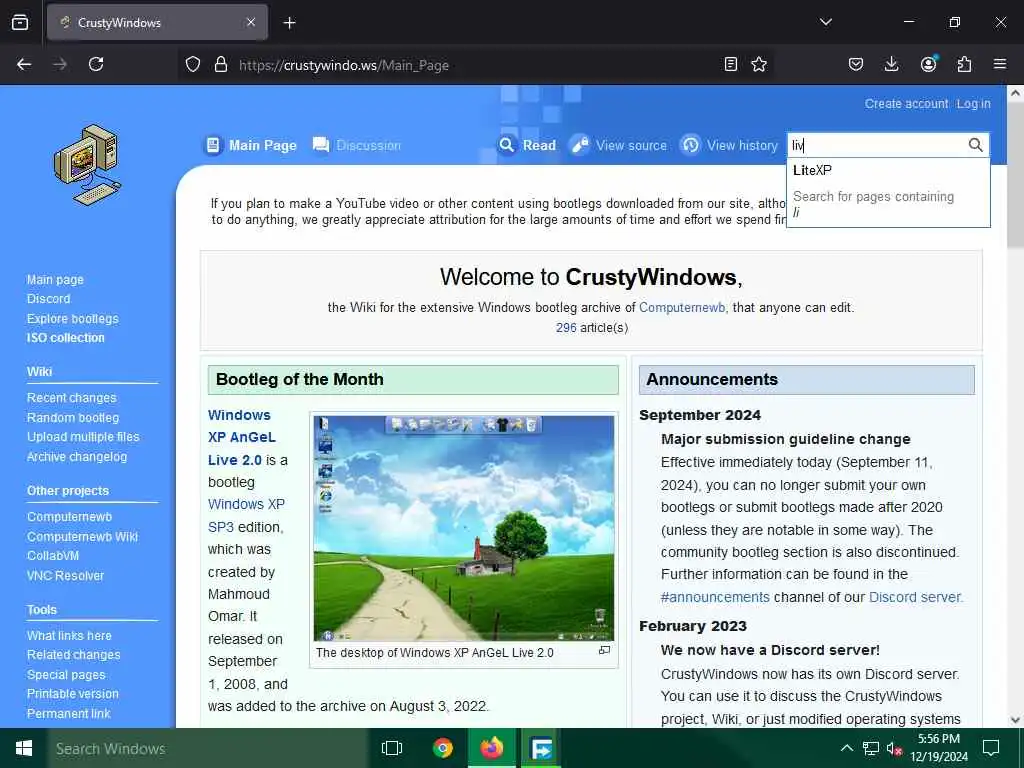The width and height of the screenshot is (1024, 768).
Task: Open Recent changes link
Action: pyautogui.click(x=71, y=398)
